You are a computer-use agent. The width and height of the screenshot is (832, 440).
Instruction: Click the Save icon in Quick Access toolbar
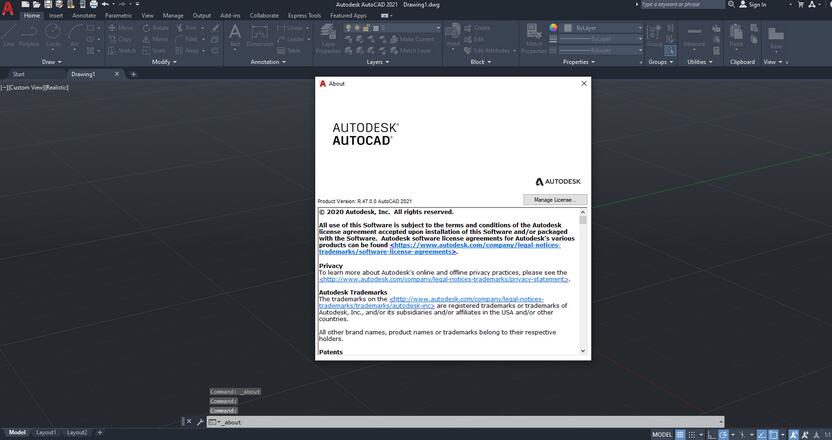[x=48, y=4]
